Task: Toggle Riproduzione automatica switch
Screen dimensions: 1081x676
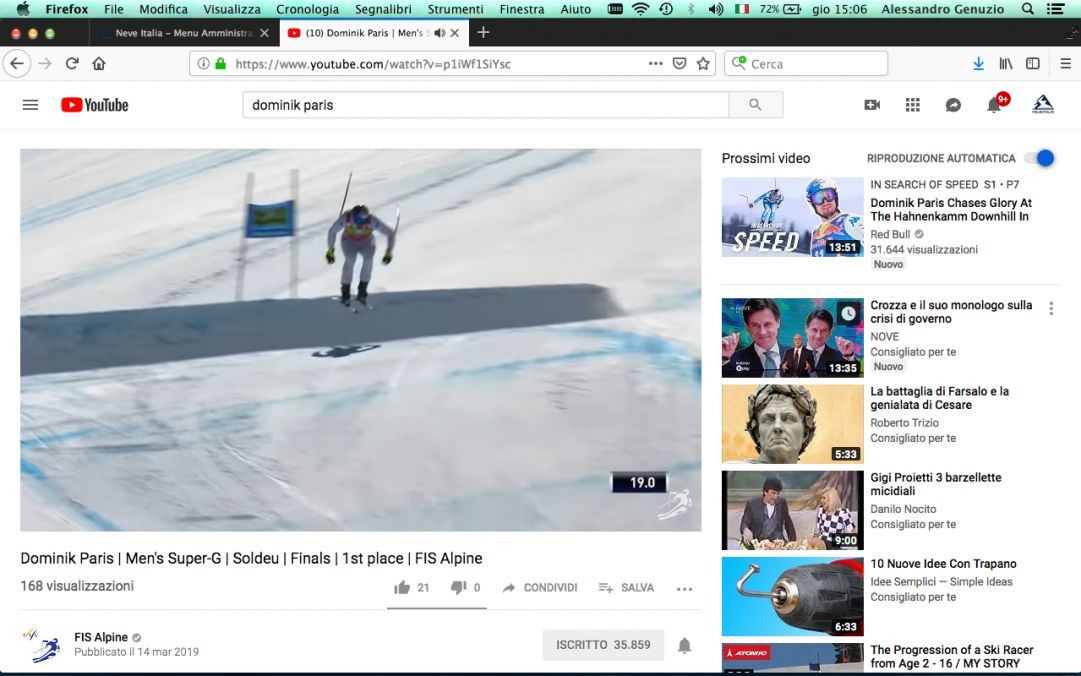Action: coord(1040,158)
